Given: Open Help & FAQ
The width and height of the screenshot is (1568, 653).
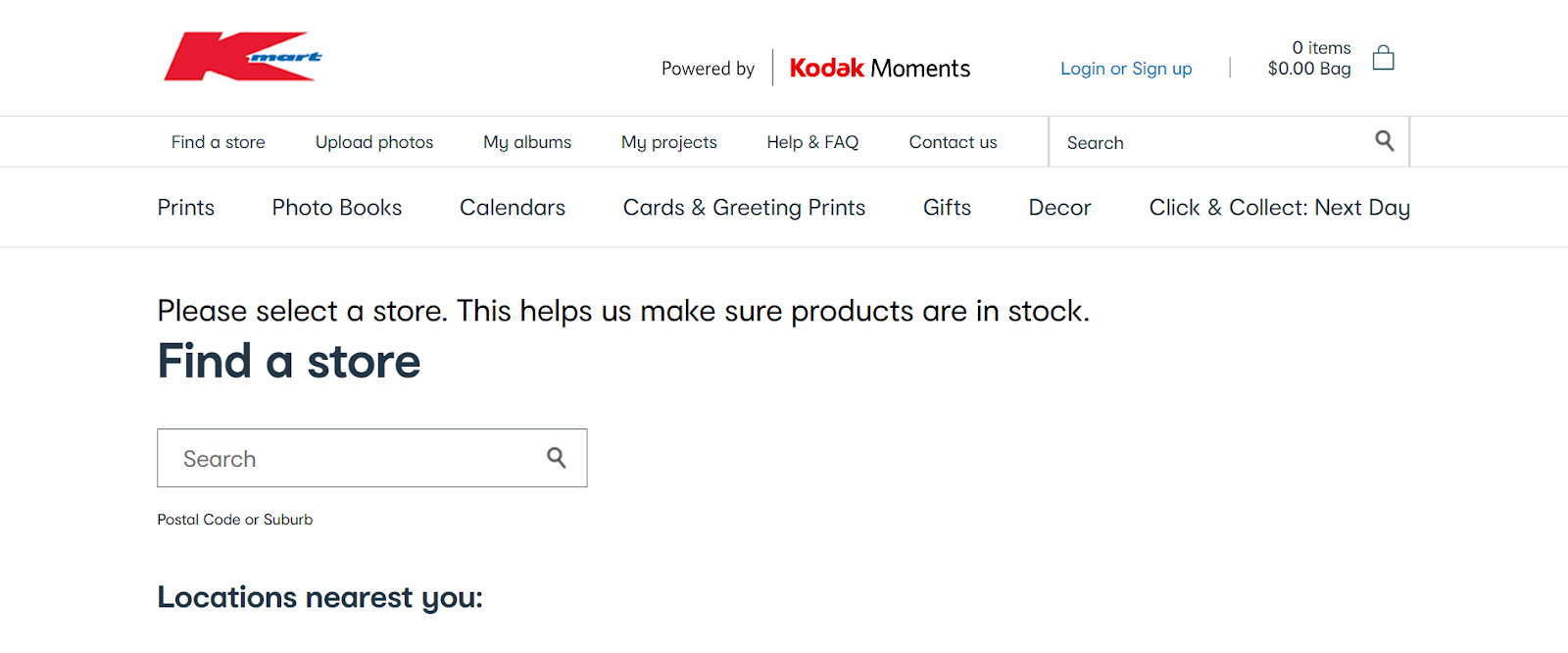Looking at the screenshot, I should pos(812,142).
